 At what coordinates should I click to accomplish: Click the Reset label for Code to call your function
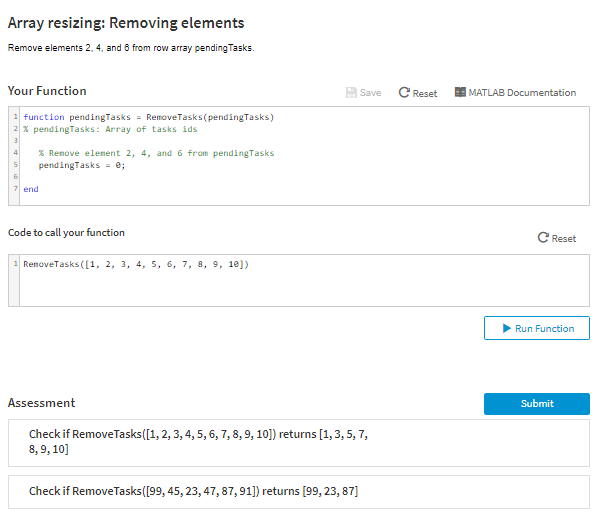pyautogui.click(x=563, y=238)
